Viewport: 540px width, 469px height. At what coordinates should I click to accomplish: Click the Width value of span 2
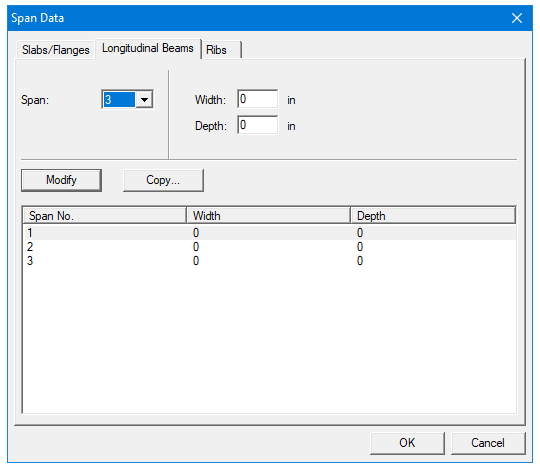point(196,247)
